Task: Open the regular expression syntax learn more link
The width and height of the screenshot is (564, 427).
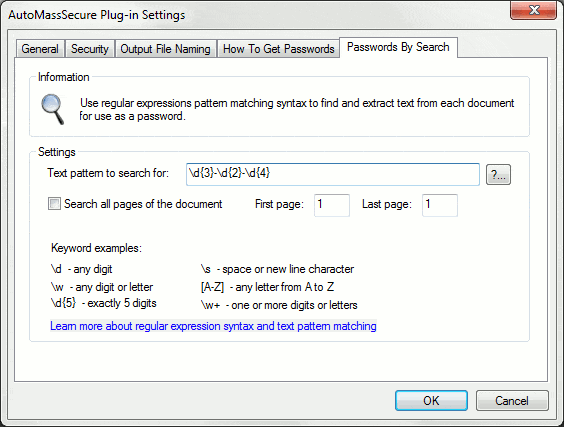Action: [x=213, y=326]
